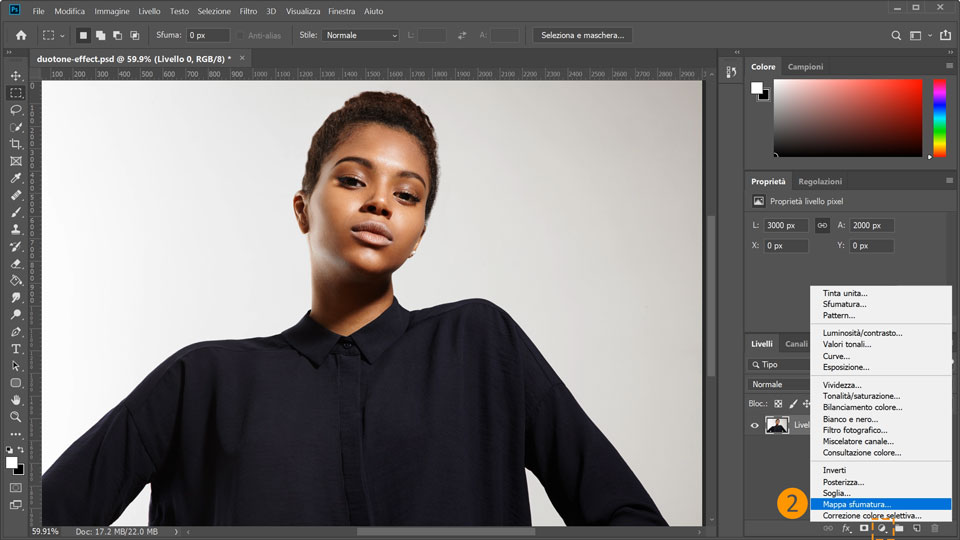The height and width of the screenshot is (540, 960).
Task: Expand the toolbar with double arrows
Action: point(9,53)
